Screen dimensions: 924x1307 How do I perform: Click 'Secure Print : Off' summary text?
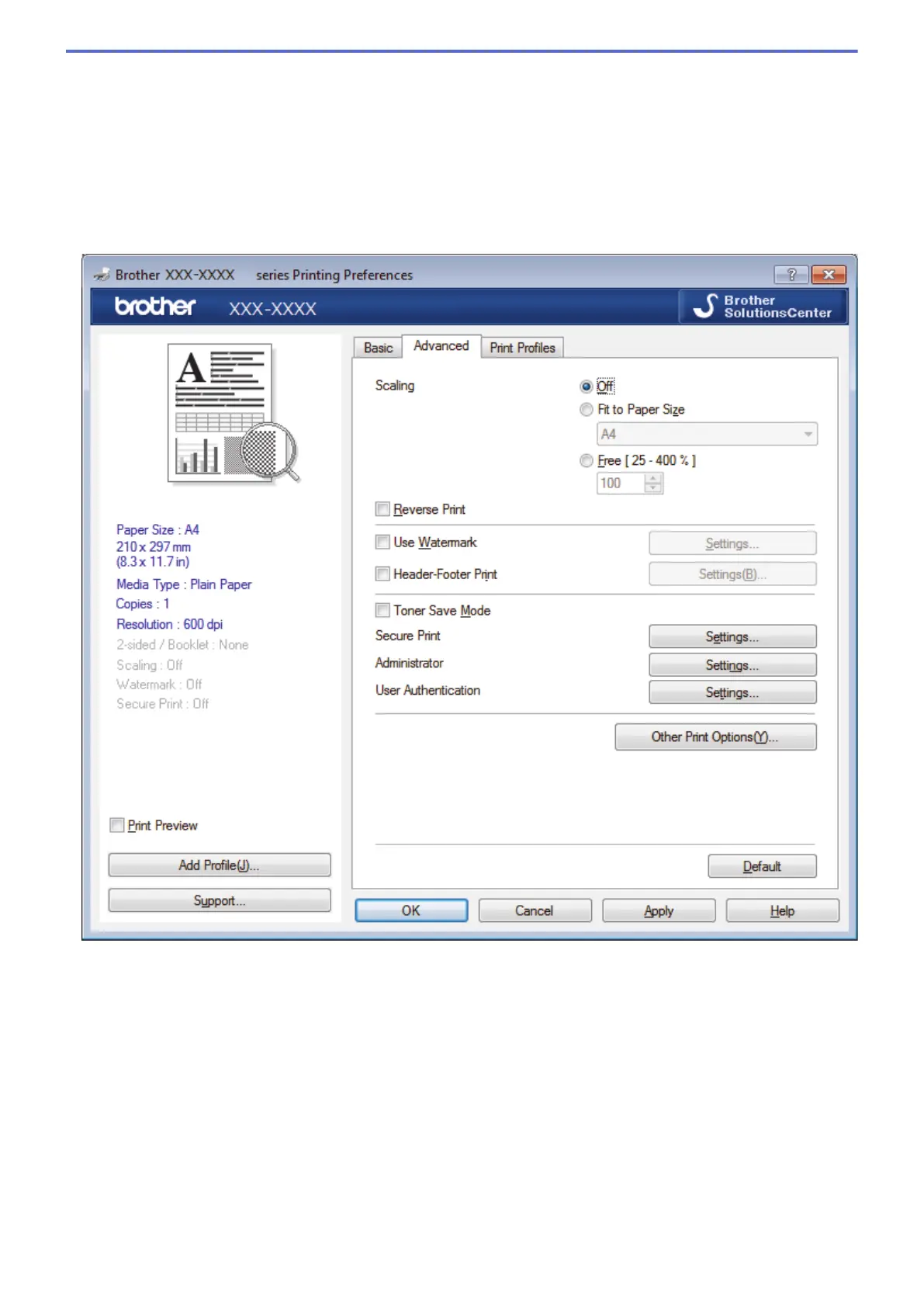[x=162, y=704]
